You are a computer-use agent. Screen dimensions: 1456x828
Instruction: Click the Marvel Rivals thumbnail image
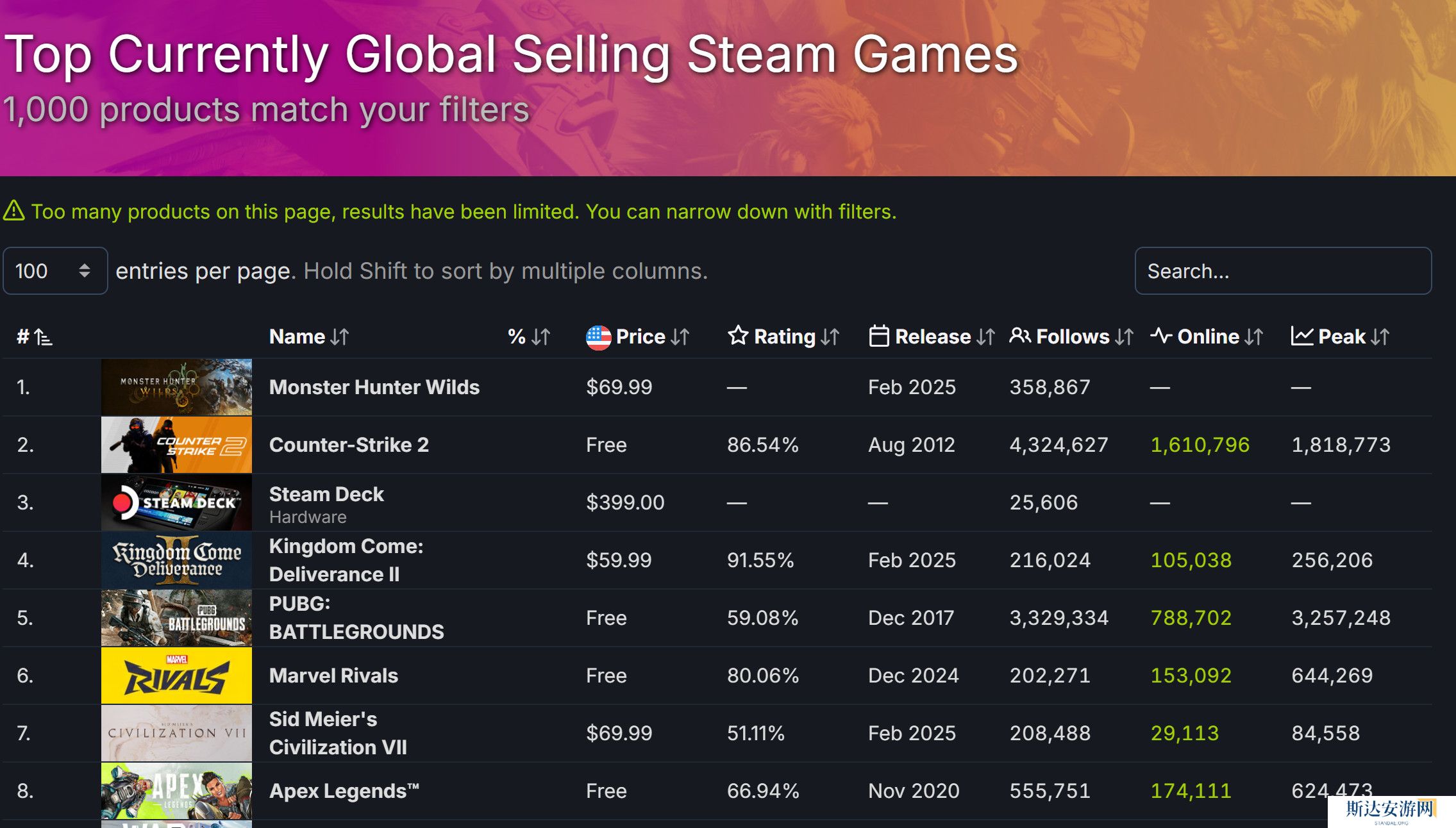click(176, 675)
